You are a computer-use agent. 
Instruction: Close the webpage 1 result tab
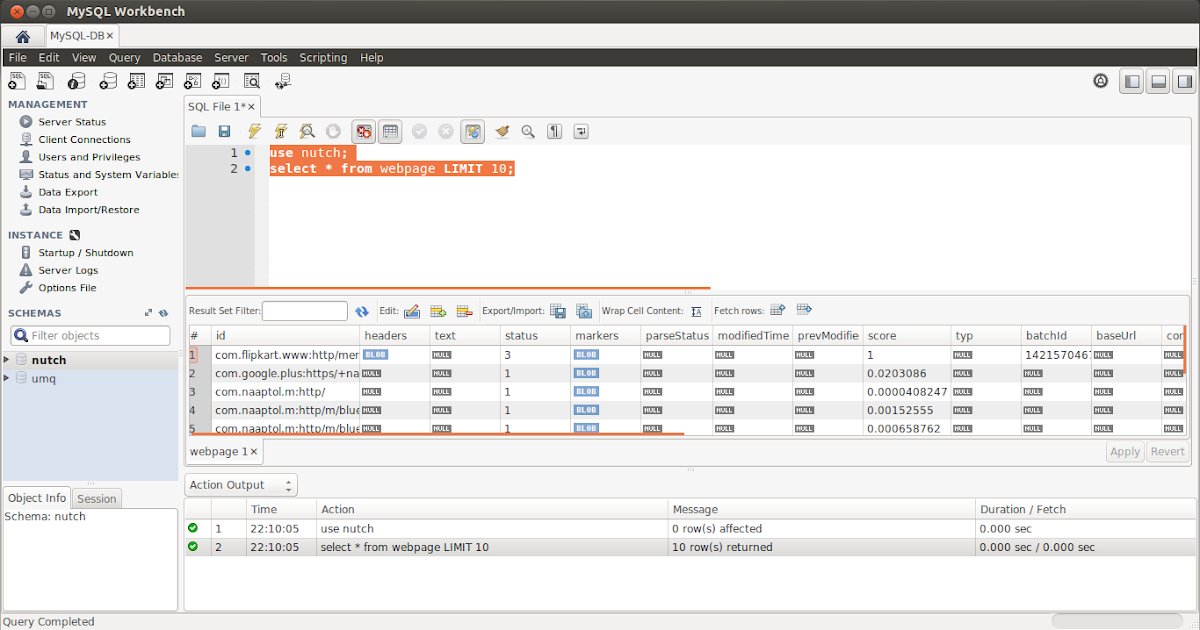pyautogui.click(x=254, y=452)
